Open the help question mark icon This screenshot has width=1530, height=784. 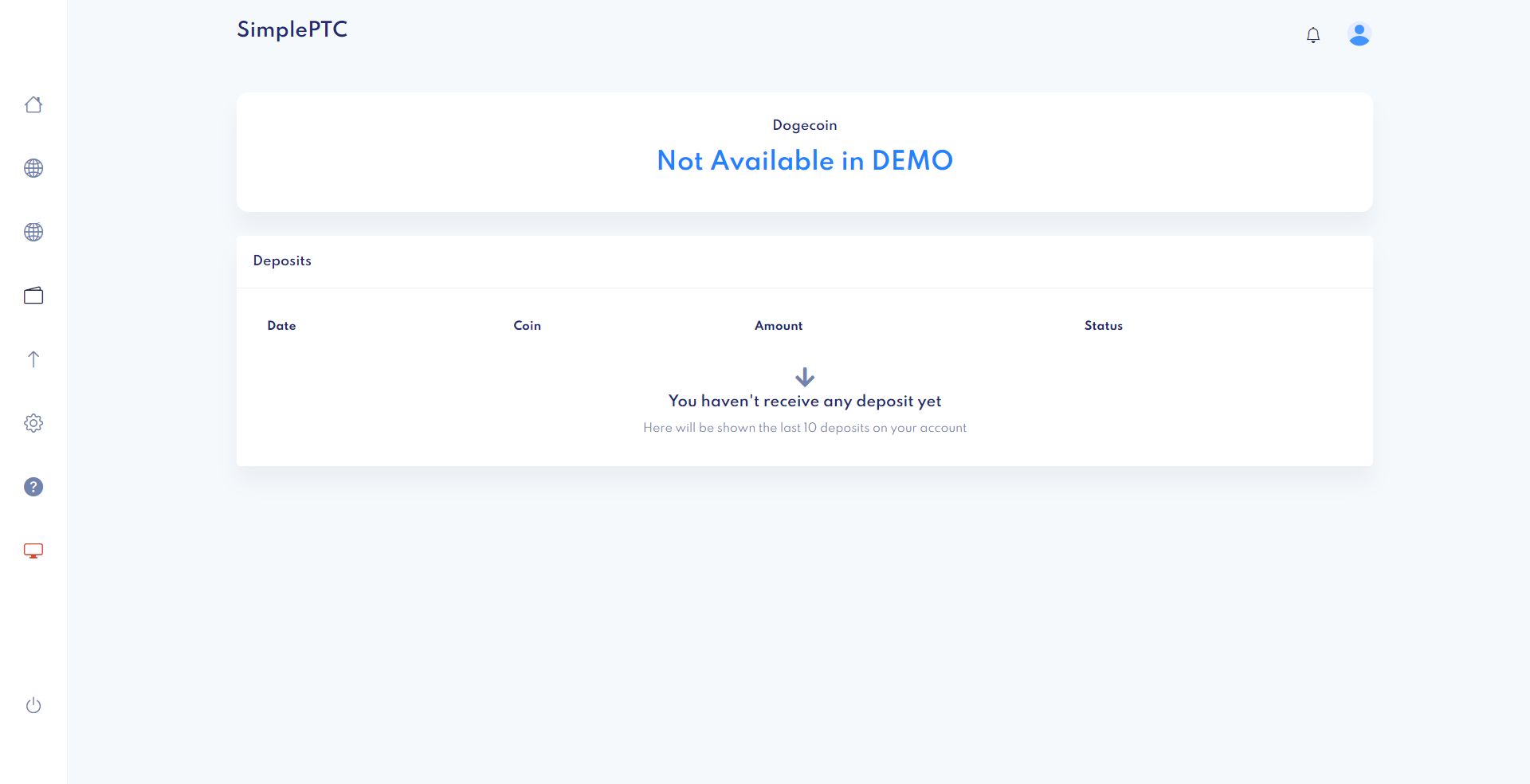(33, 487)
